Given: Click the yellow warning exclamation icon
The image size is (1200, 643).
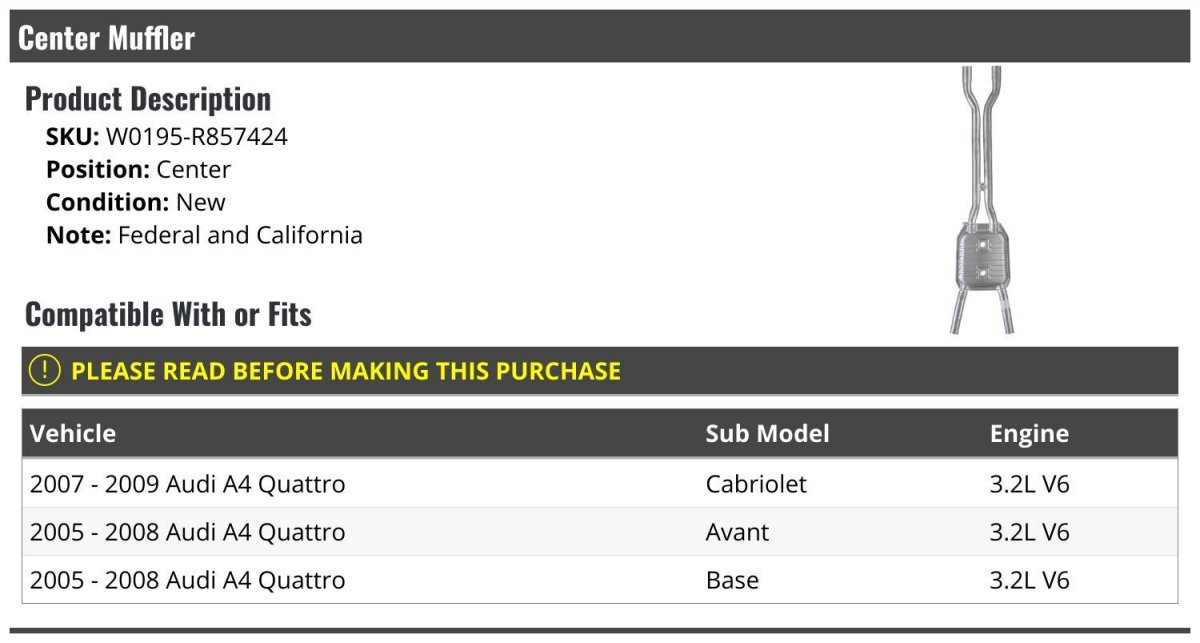Looking at the screenshot, I should click(45, 370).
